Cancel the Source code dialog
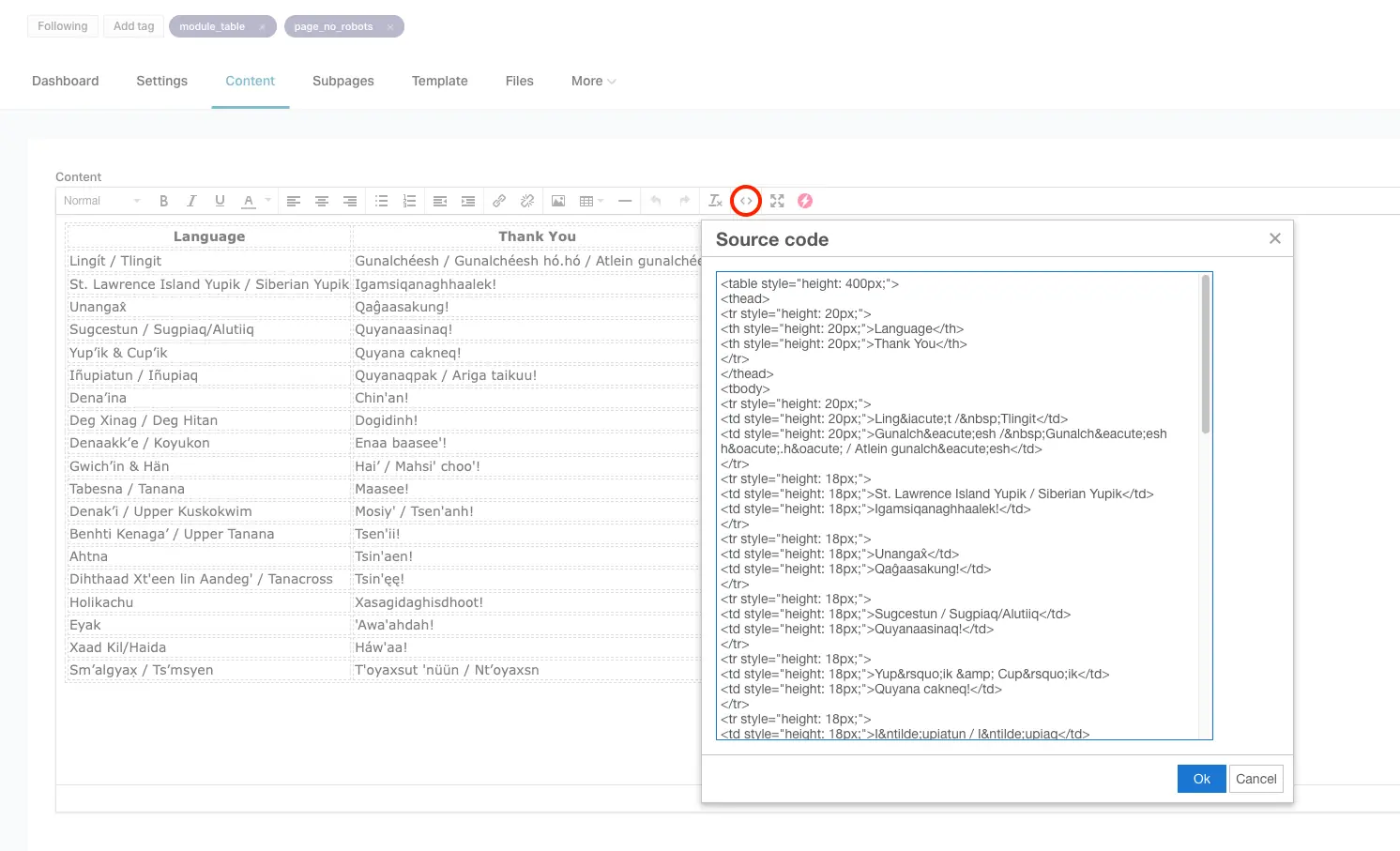The image size is (1400, 851). pyautogui.click(x=1255, y=779)
